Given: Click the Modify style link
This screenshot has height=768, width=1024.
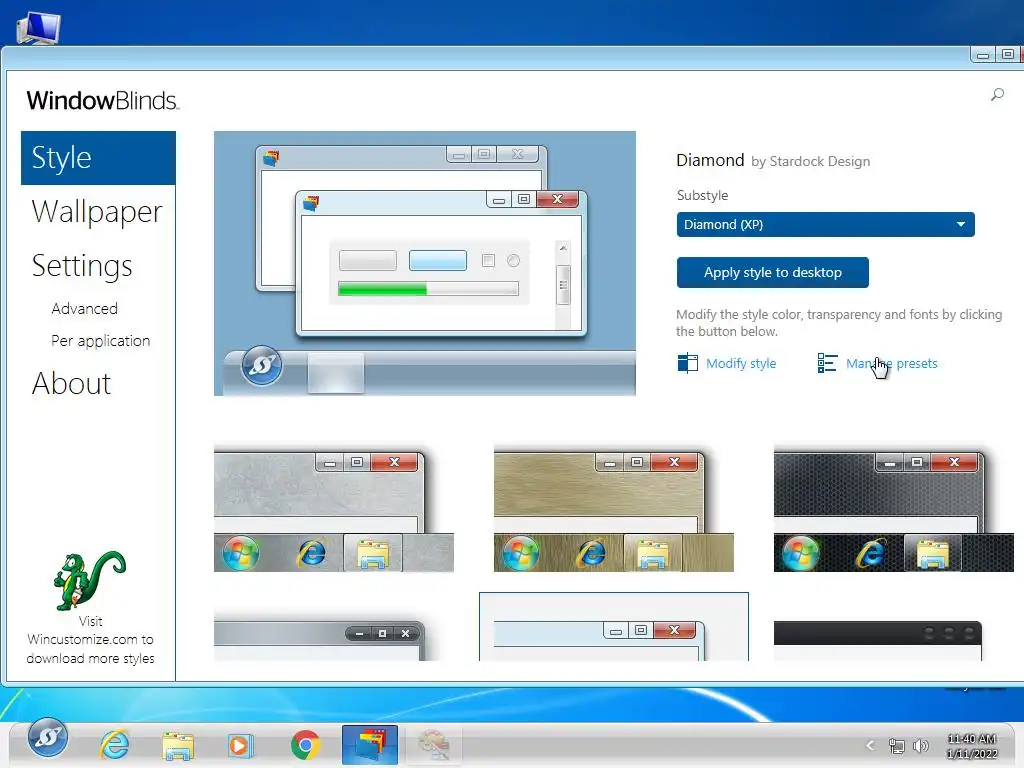Looking at the screenshot, I should coord(741,363).
